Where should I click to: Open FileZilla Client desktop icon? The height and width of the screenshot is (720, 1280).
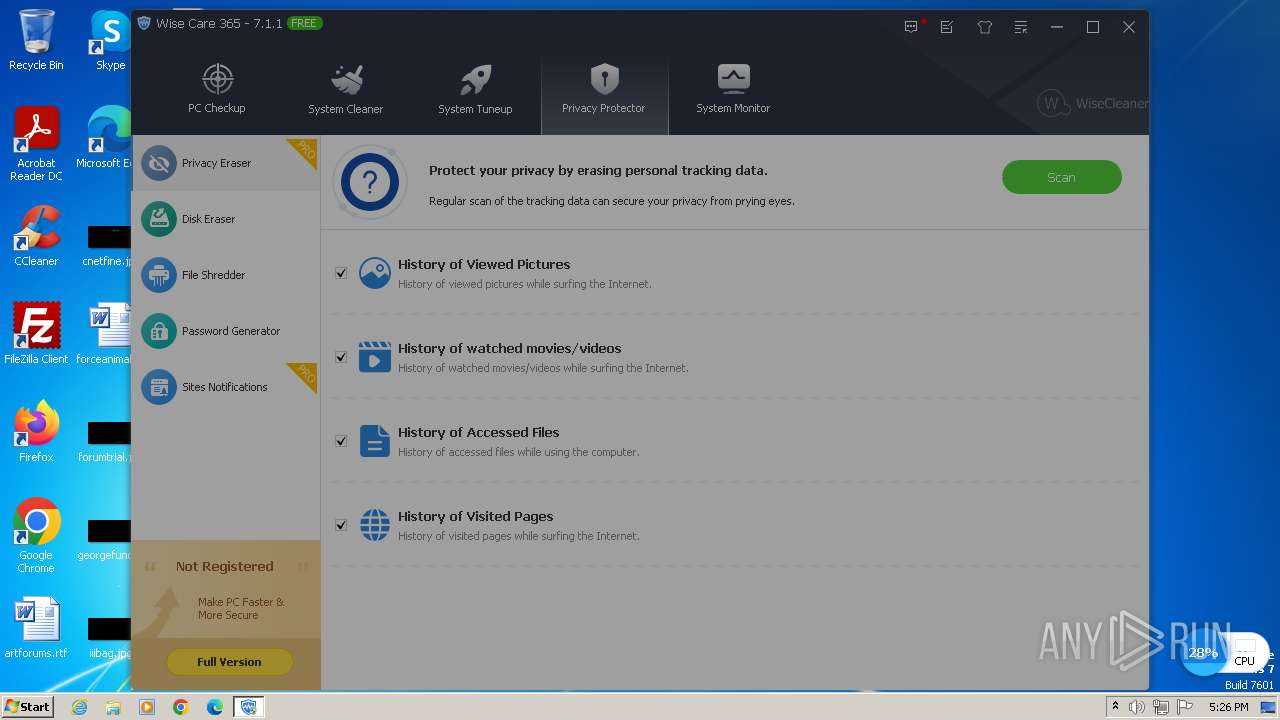coord(36,333)
